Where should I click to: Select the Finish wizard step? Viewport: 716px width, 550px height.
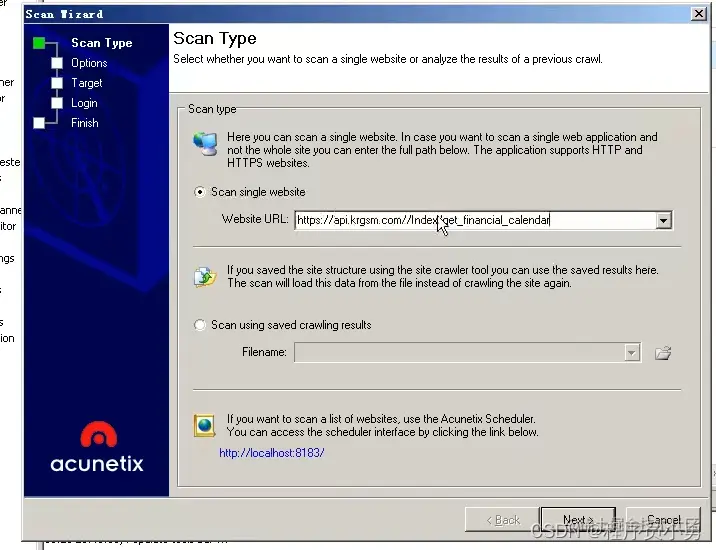[84, 123]
